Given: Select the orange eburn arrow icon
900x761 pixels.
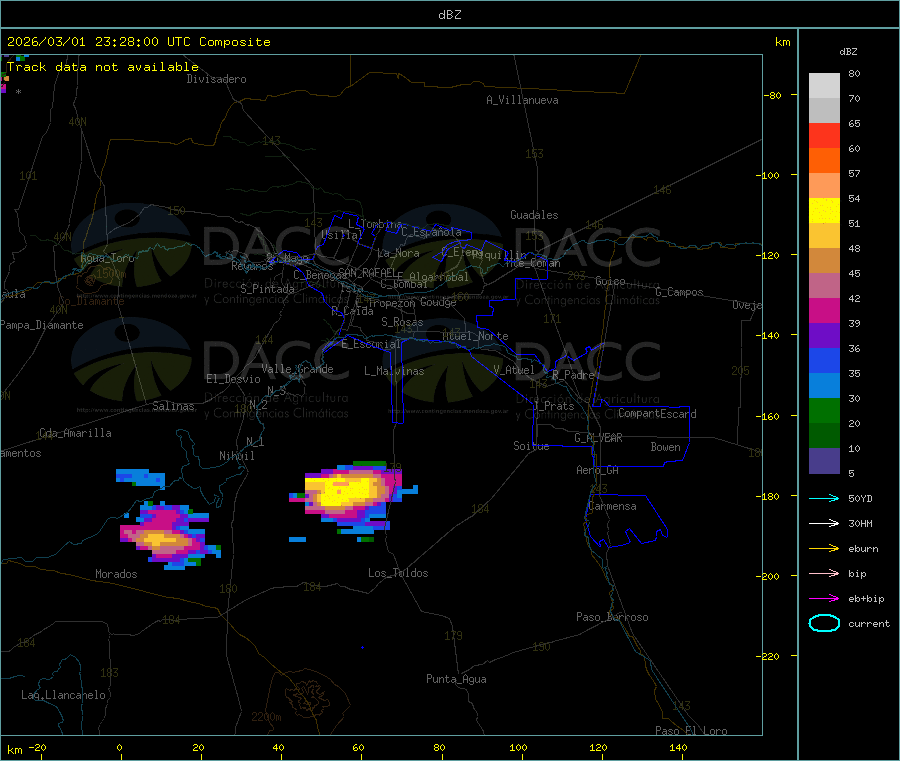Looking at the screenshot, I should 824,549.
